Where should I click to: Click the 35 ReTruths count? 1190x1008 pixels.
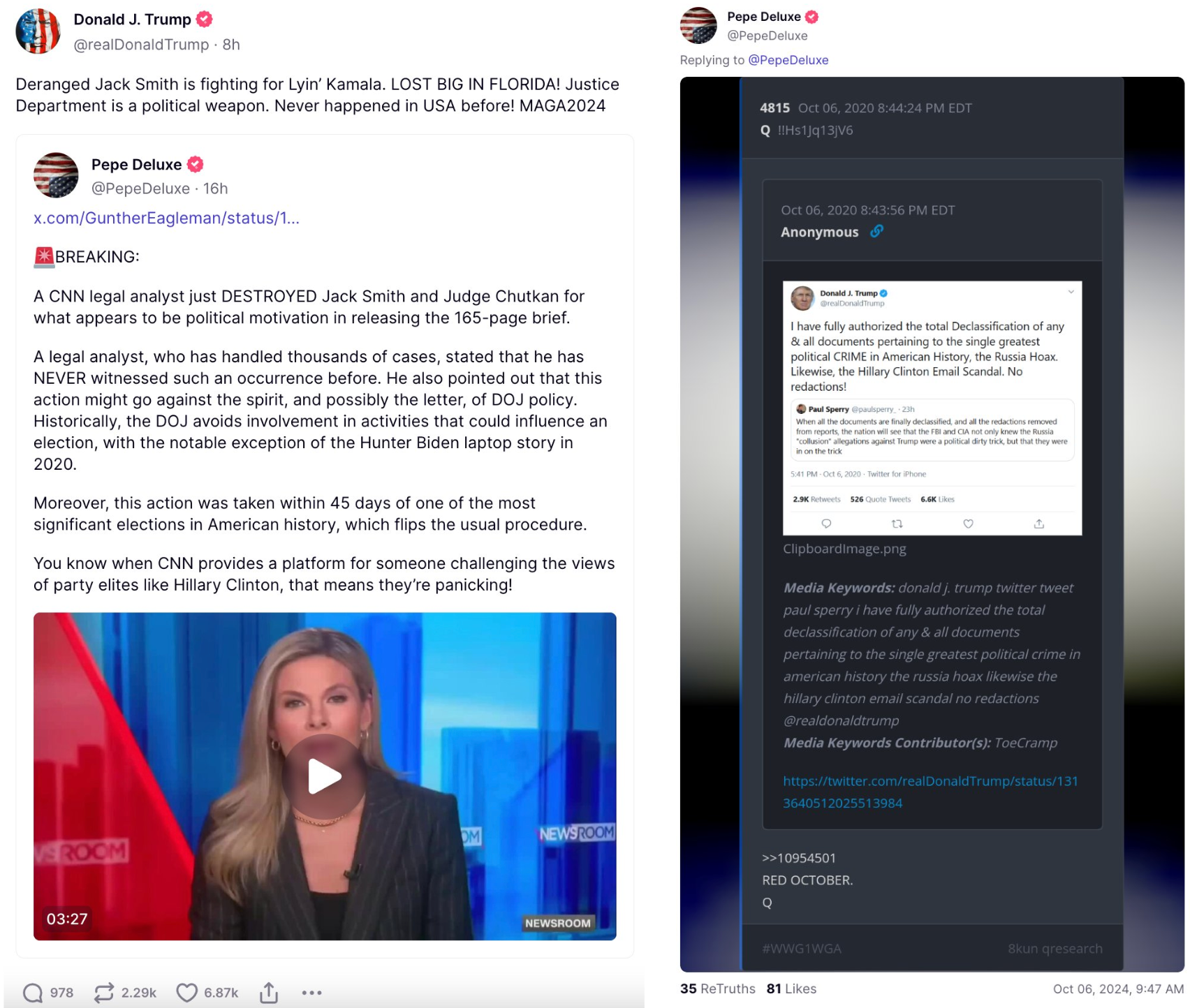tap(717, 988)
